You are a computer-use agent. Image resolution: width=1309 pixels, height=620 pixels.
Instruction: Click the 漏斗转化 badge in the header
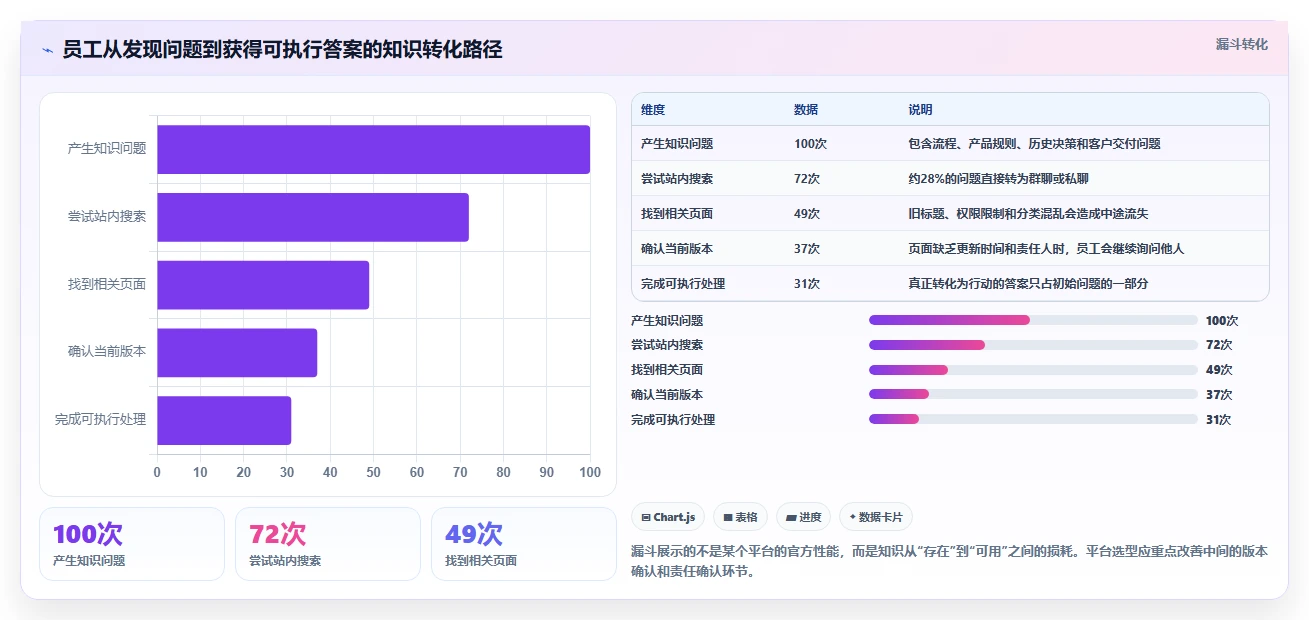1241,44
